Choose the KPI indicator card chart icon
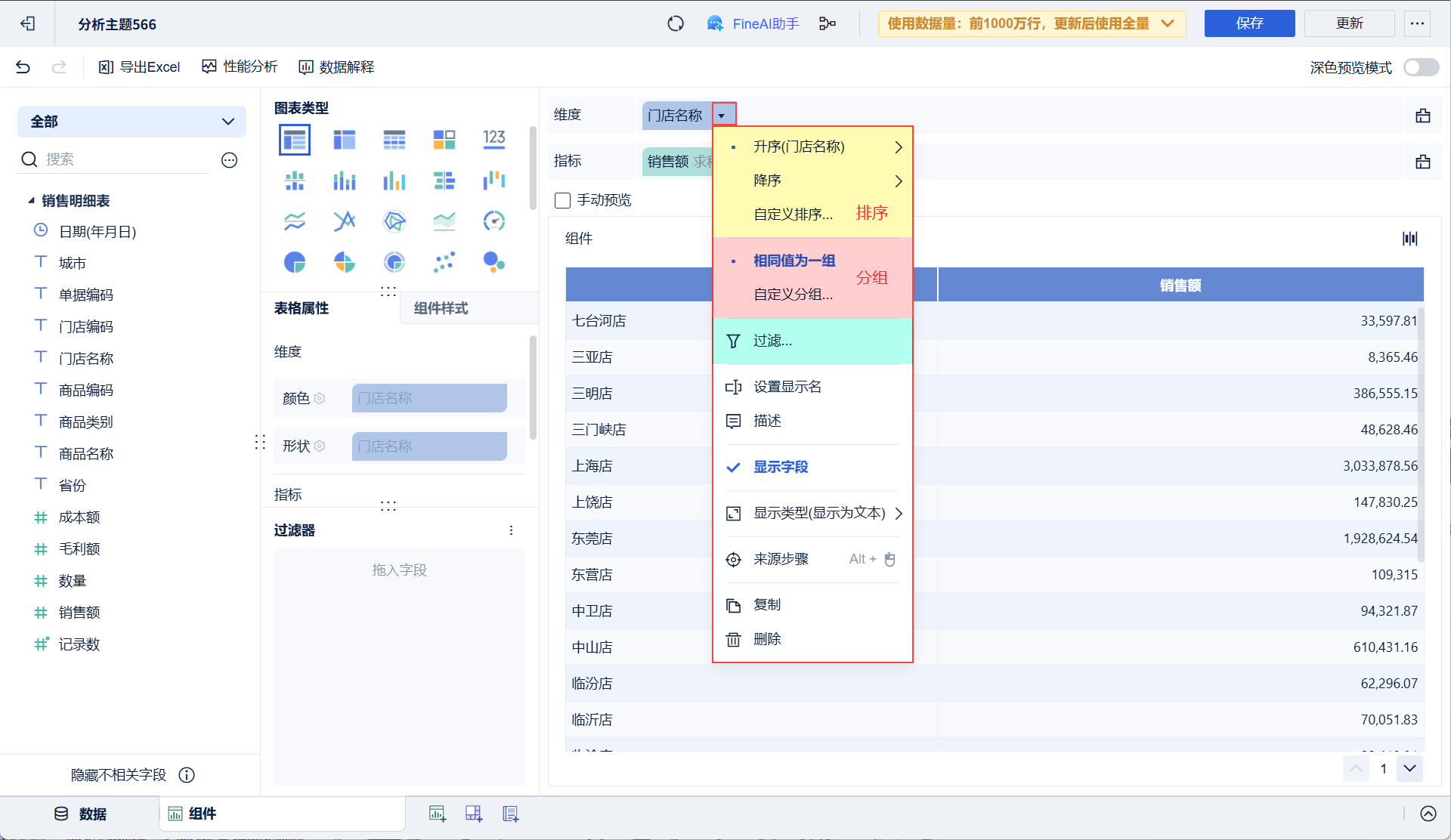Viewport: 1451px width, 840px height. coord(493,138)
